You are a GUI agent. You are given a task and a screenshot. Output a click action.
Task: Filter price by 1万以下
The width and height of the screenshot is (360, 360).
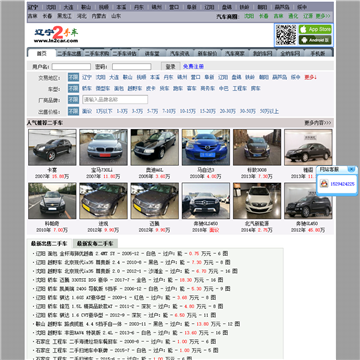(104, 111)
